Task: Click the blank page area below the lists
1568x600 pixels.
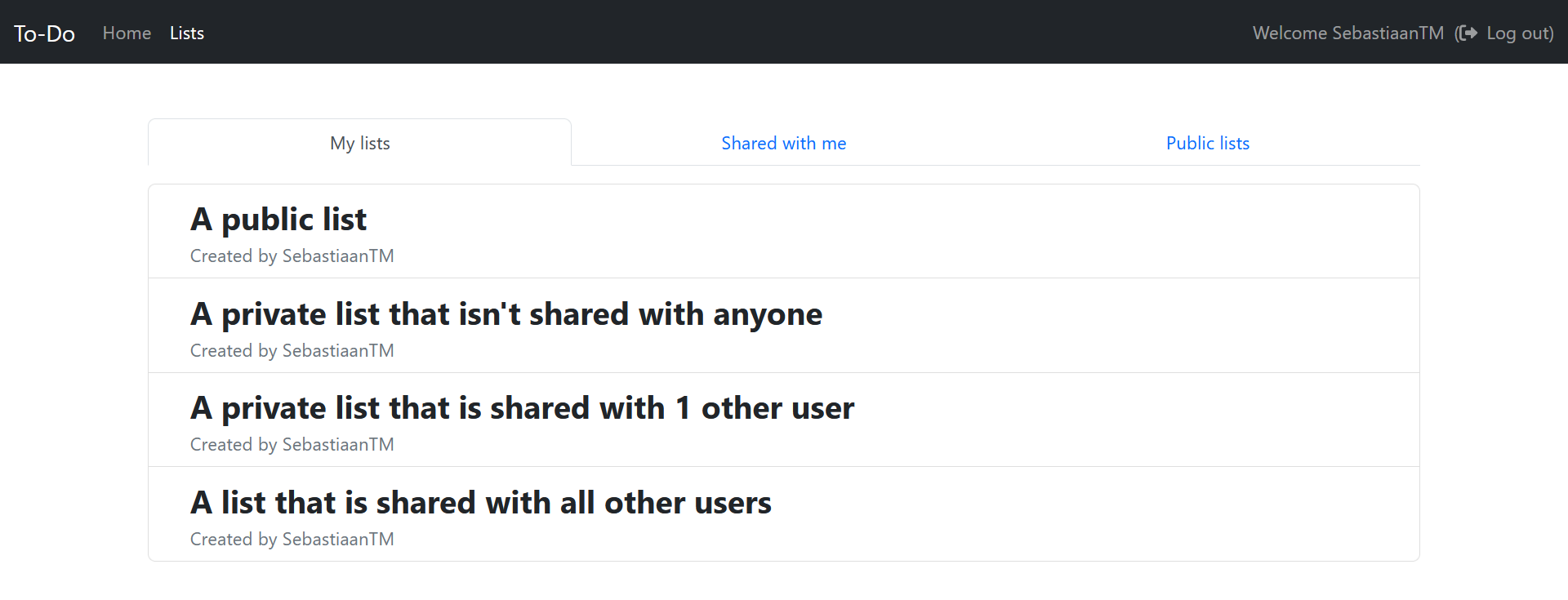Action: point(784,581)
